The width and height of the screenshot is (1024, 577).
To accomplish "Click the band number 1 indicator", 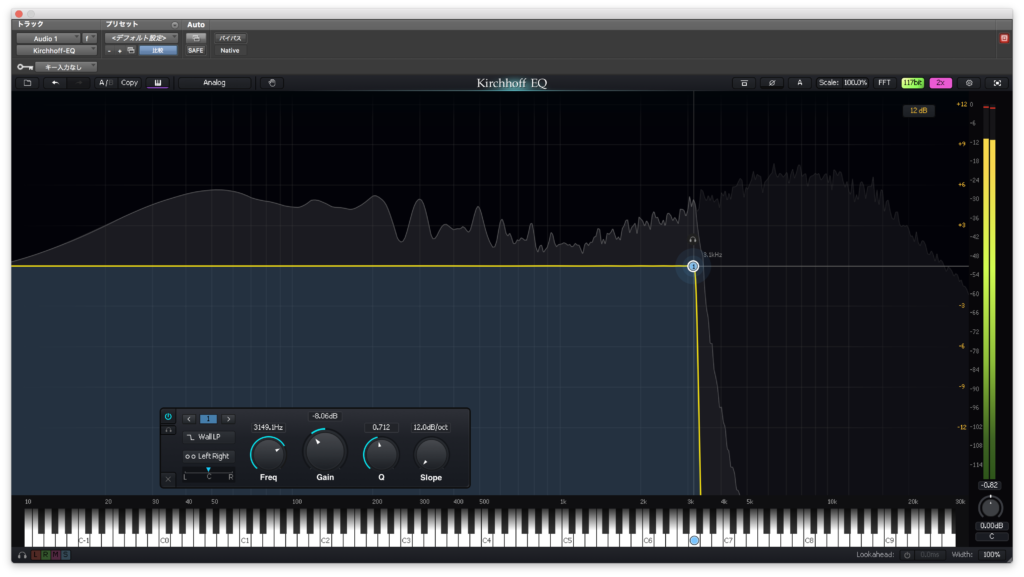I will click(208, 419).
